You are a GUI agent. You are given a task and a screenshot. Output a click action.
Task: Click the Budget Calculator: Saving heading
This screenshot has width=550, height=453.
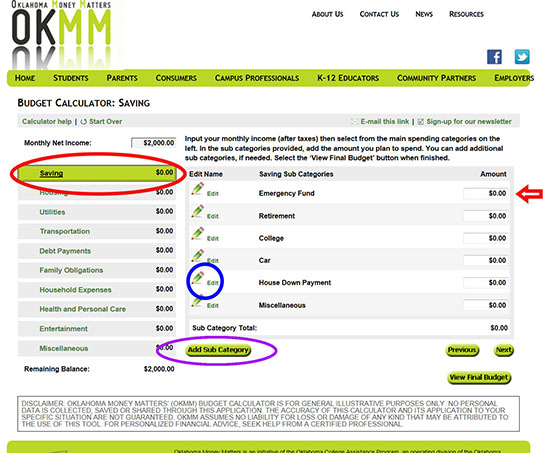tap(84, 103)
